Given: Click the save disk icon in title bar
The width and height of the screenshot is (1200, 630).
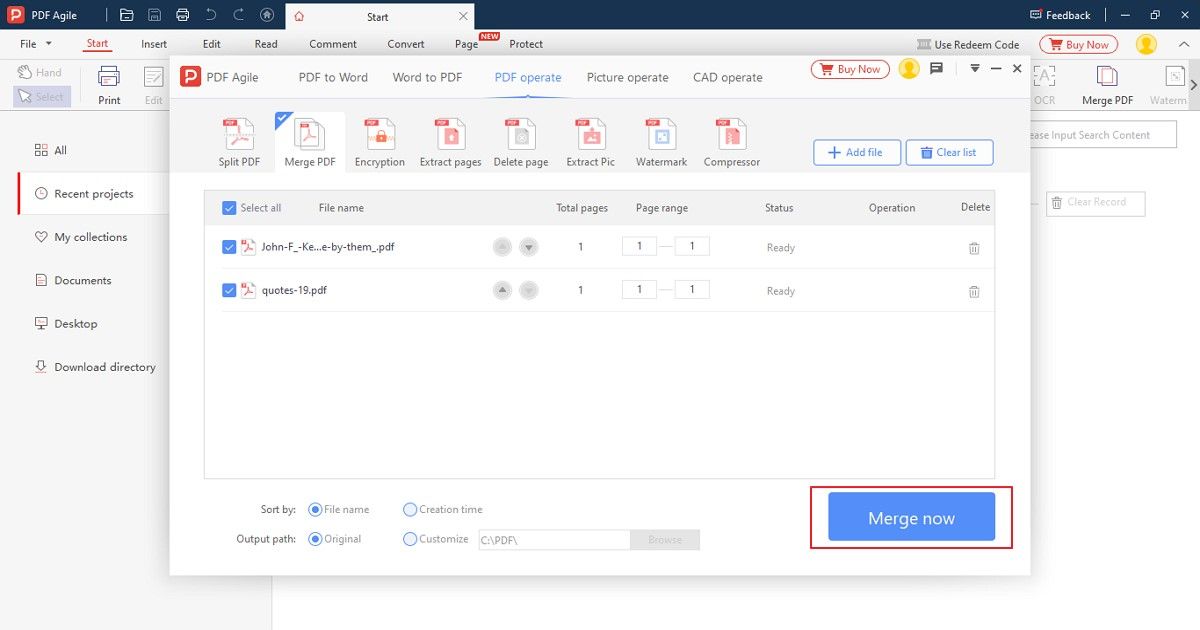Looking at the screenshot, I should (154, 15).
